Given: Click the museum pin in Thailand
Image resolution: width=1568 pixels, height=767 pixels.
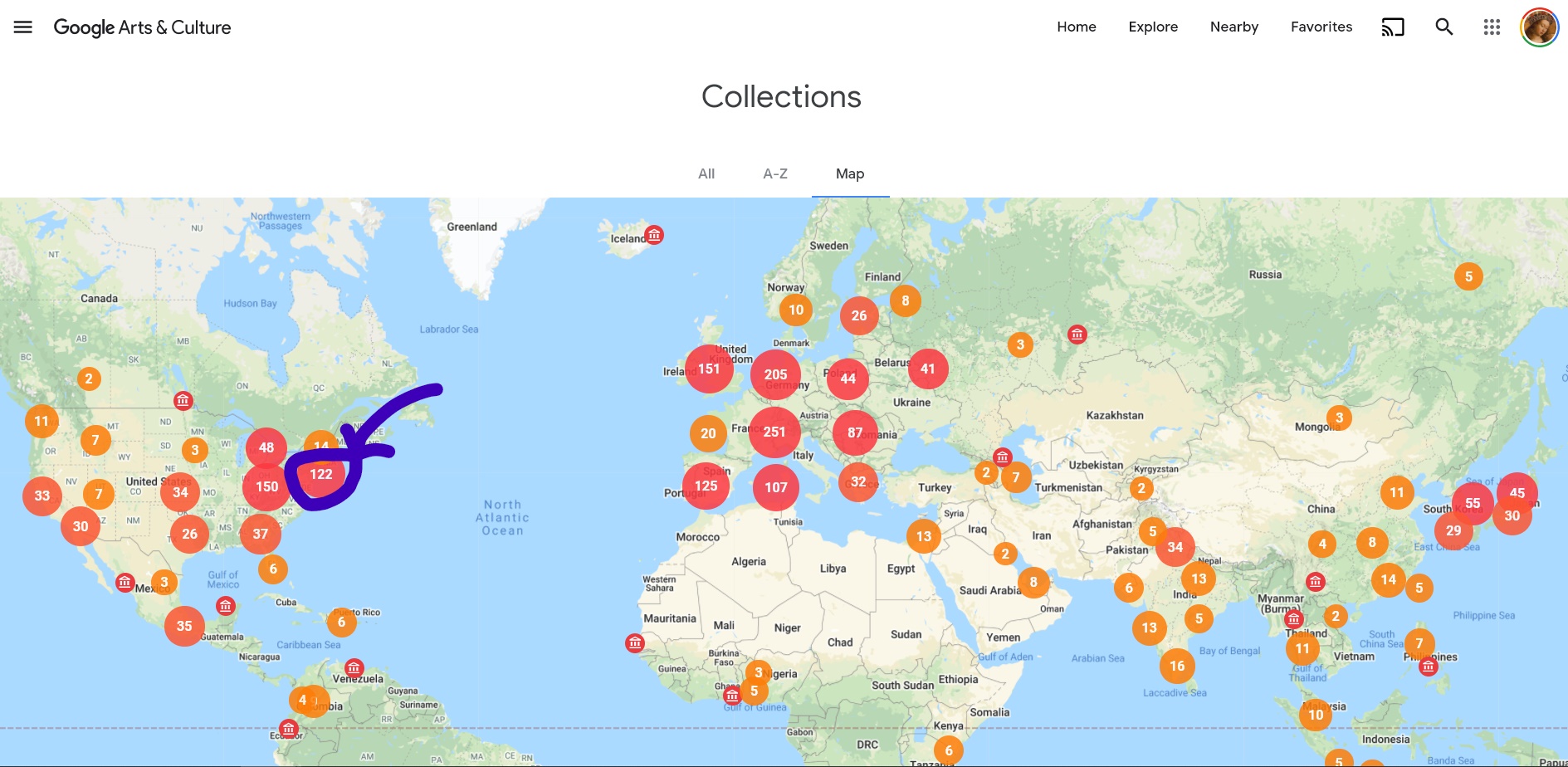Looking at the screenshot, I should pos(1294,619).
